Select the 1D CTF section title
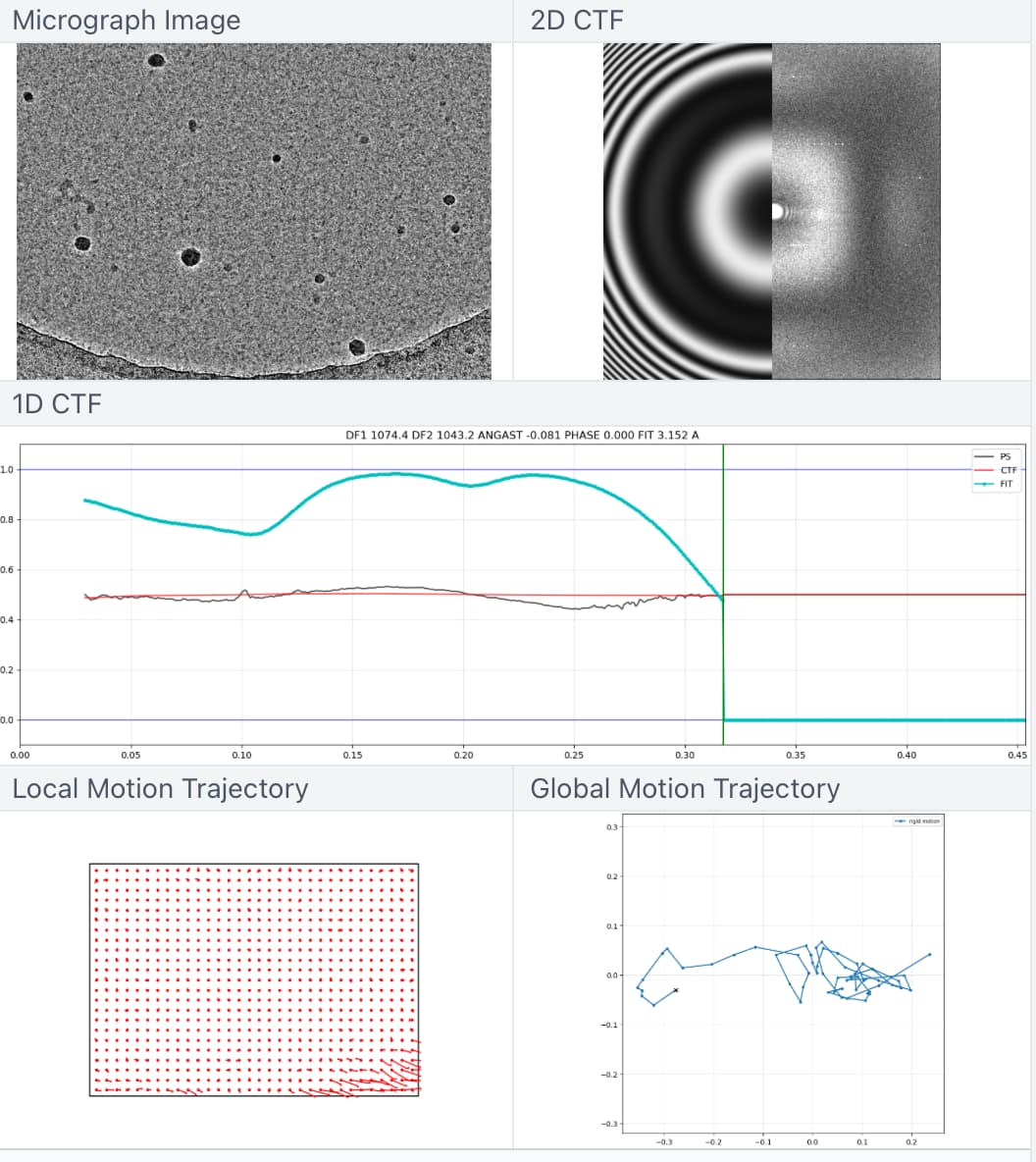Image resolution: width=1036 pixels, height=1162 pixels. click(57, 403)
